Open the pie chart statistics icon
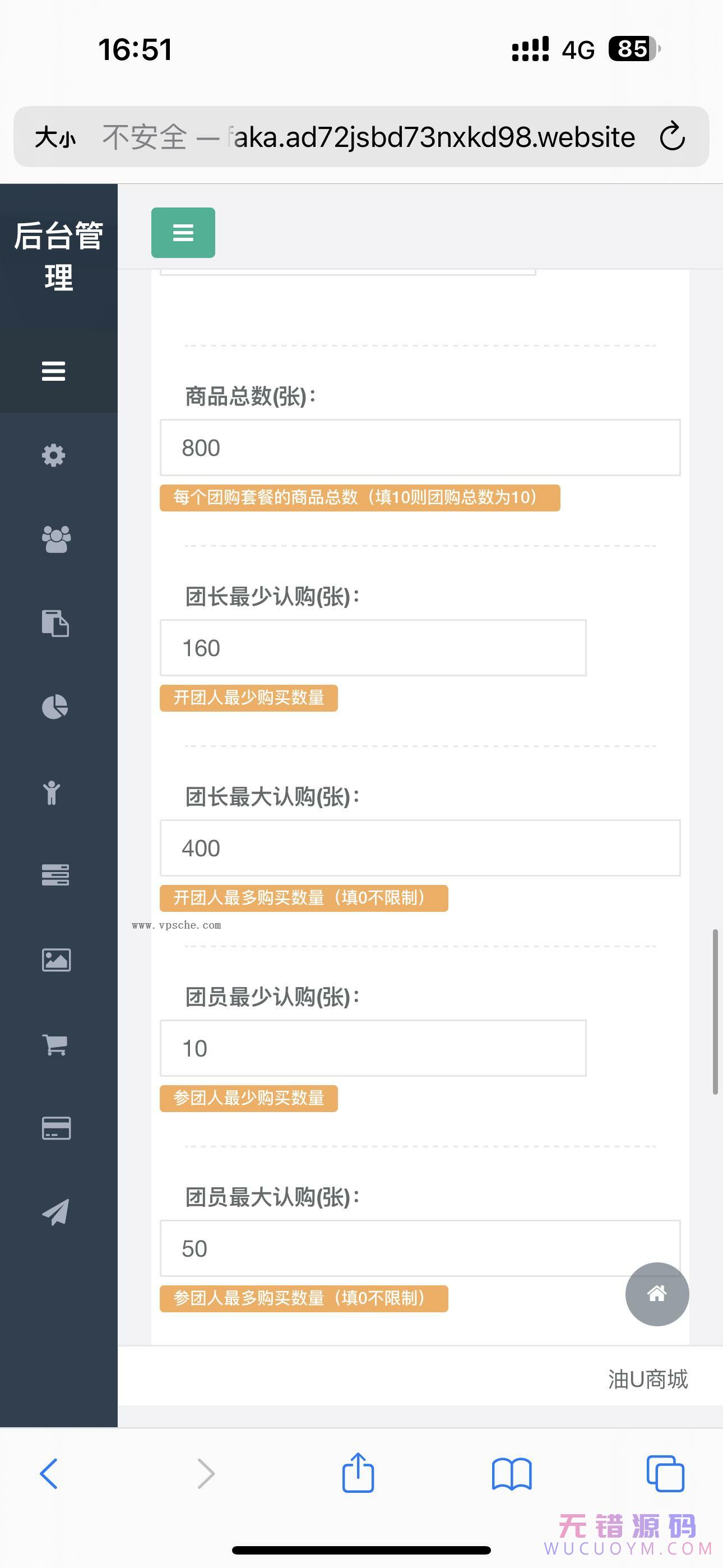The width and height of the screenshot is (723, 1568). pos(54,707)
